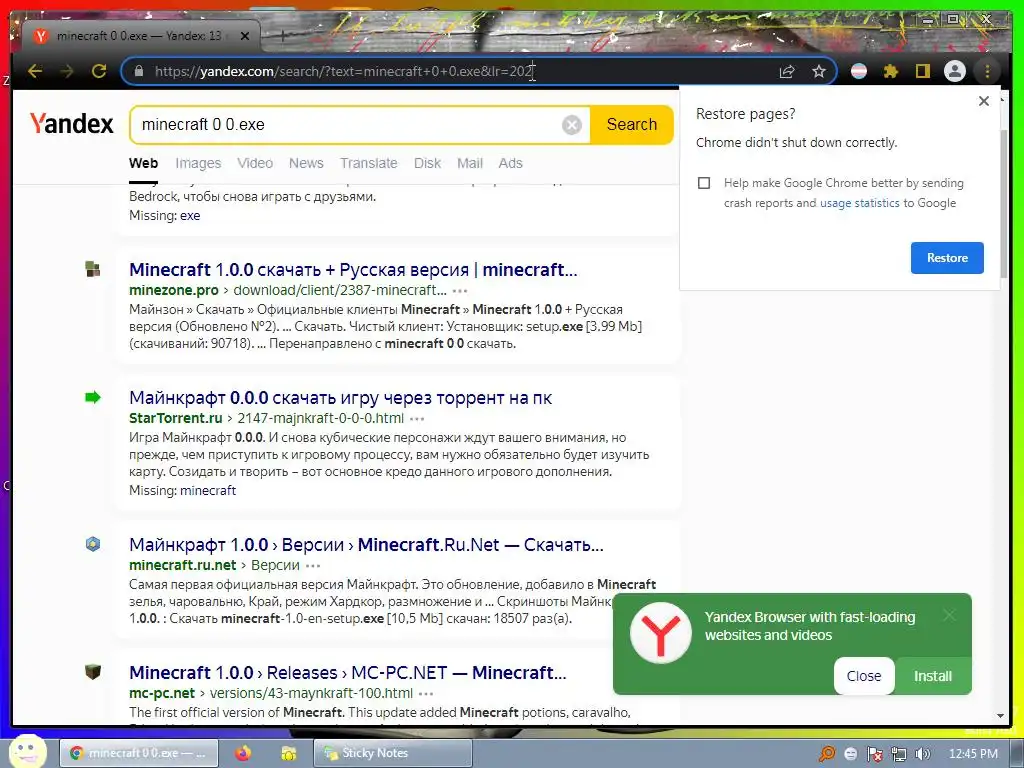Open options dots for mc-pc.net result
Screen dimensions: 1024x768
pos(426,694)
